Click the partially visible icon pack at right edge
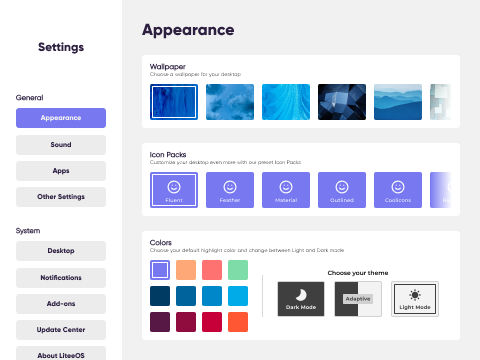This screenshot has width=480, height=360. coord(441,190)
